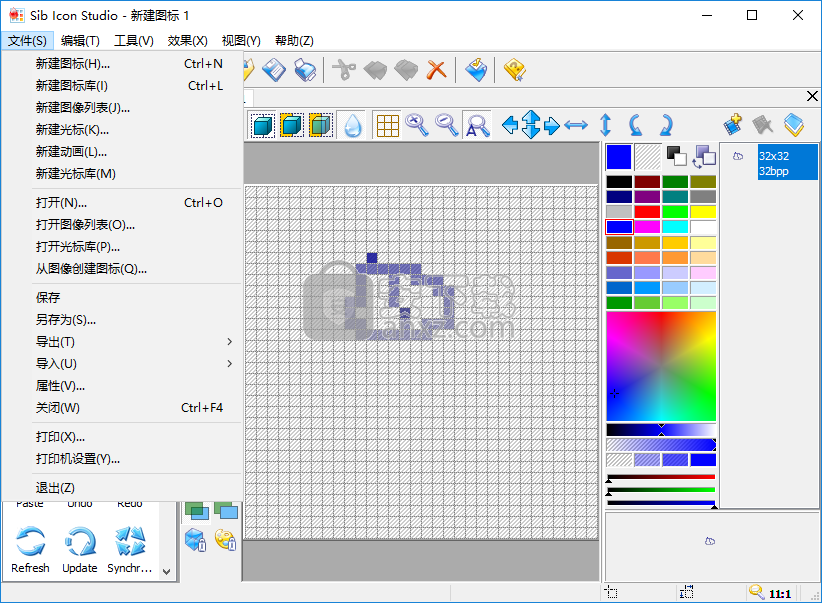The image size is (822, 603).
Task: Click the green channel slider bar
Action: 661,490
